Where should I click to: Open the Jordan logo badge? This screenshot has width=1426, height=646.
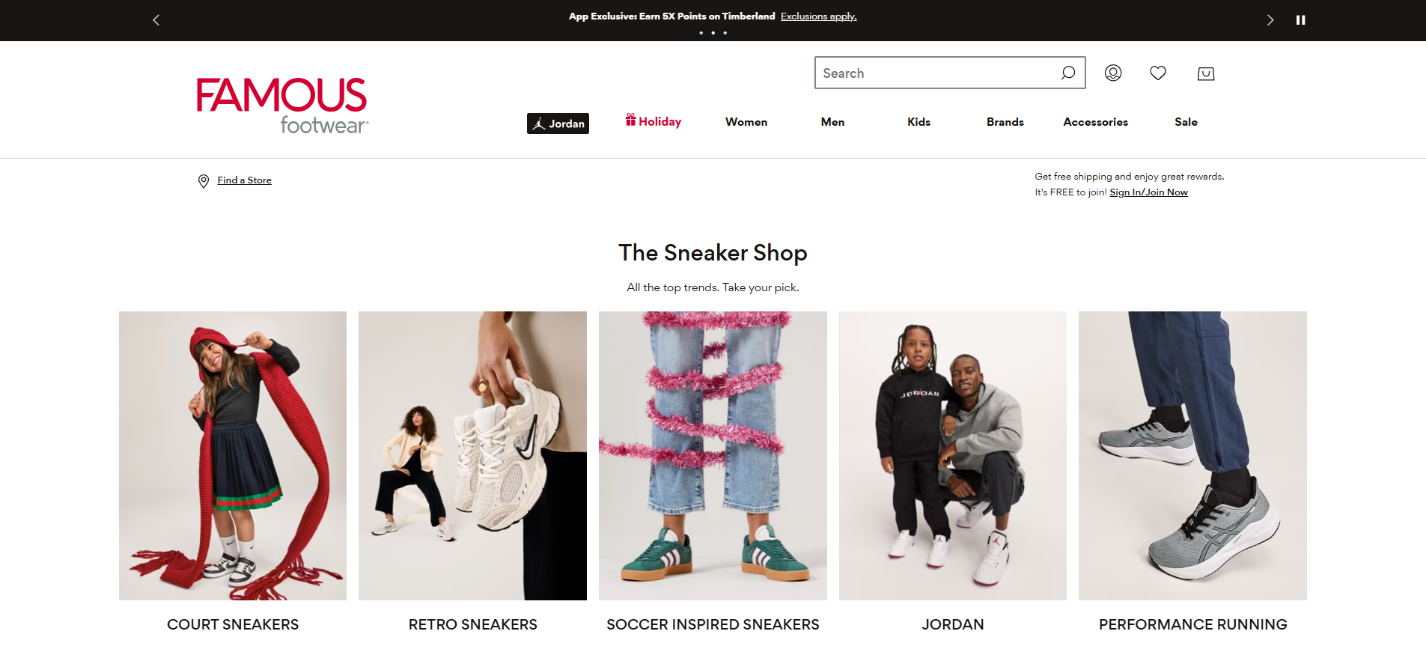coord(558,123)
